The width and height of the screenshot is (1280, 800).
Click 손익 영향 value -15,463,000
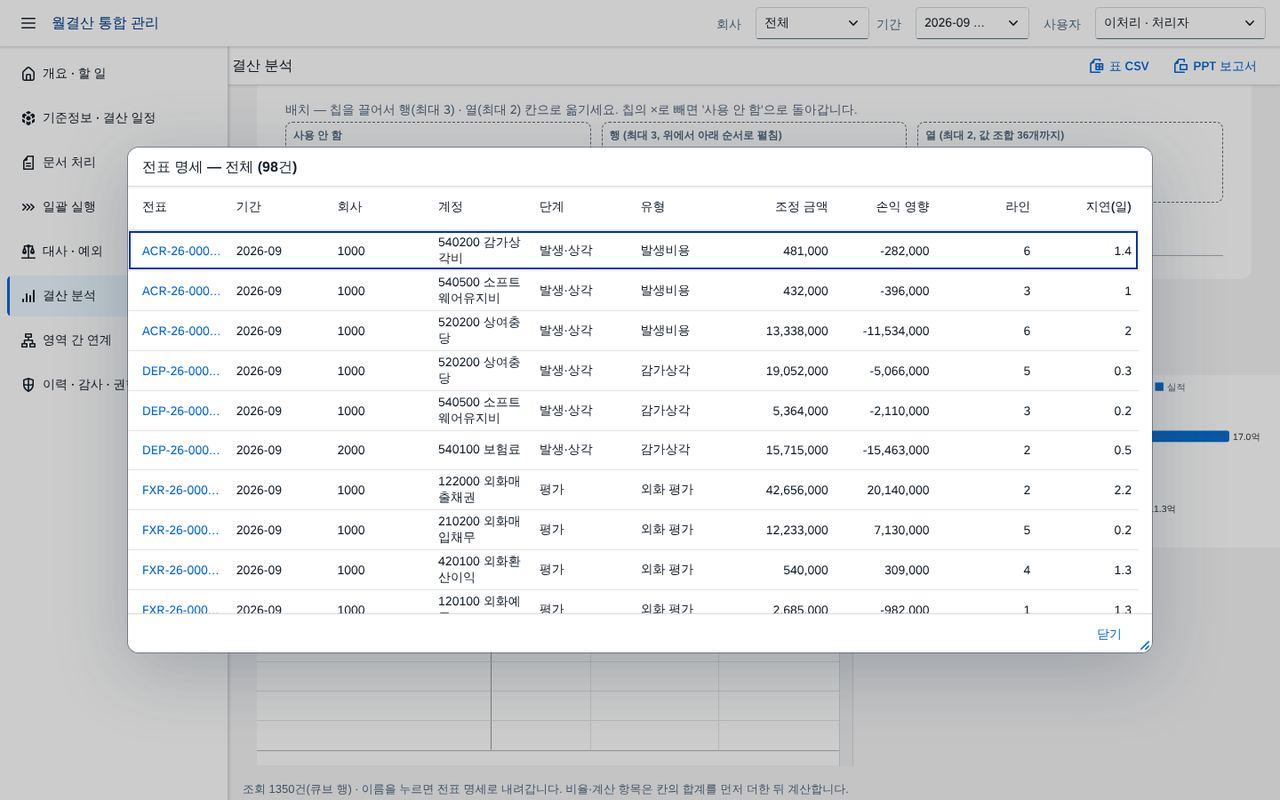[x=896, y=450]
